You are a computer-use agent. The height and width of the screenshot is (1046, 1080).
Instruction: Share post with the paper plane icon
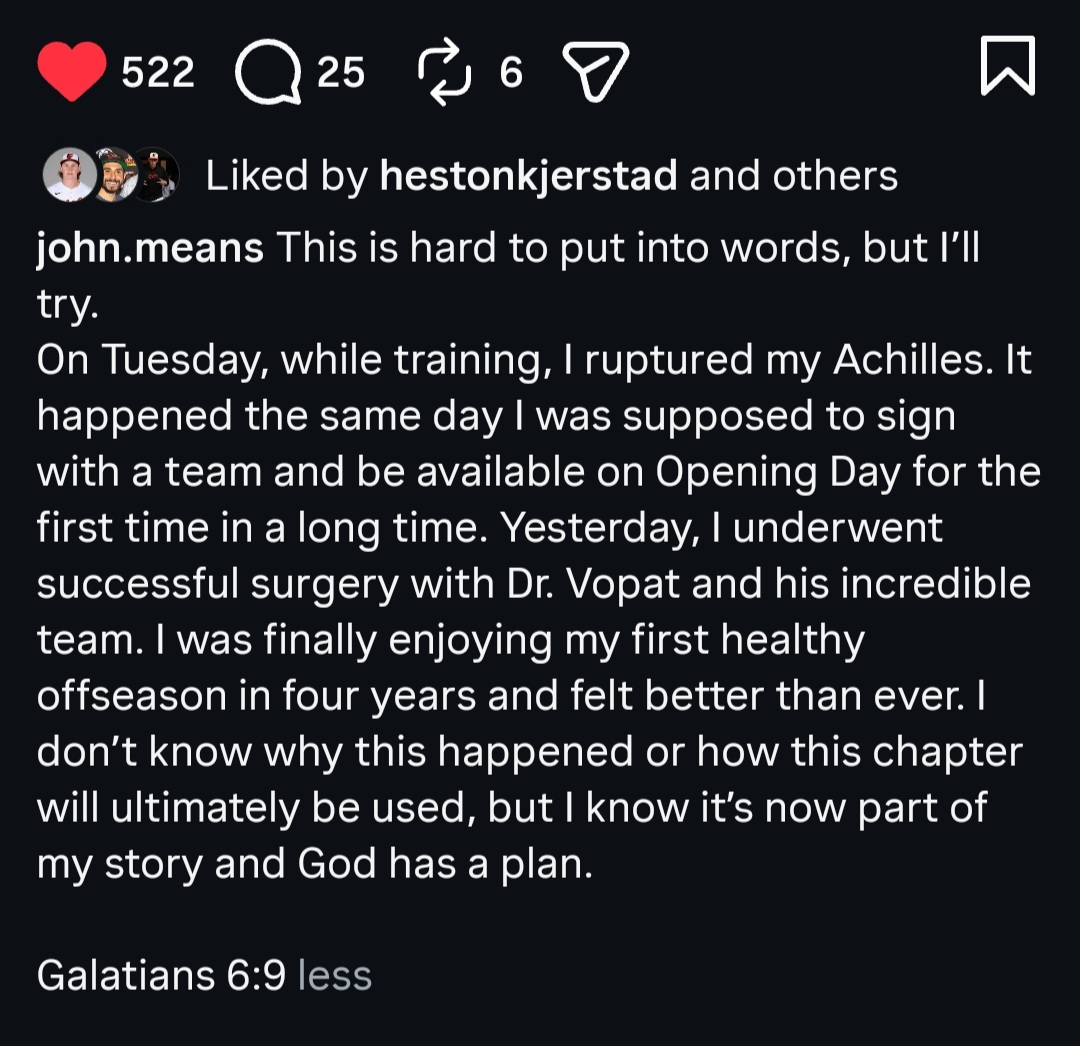click(596, 72)
